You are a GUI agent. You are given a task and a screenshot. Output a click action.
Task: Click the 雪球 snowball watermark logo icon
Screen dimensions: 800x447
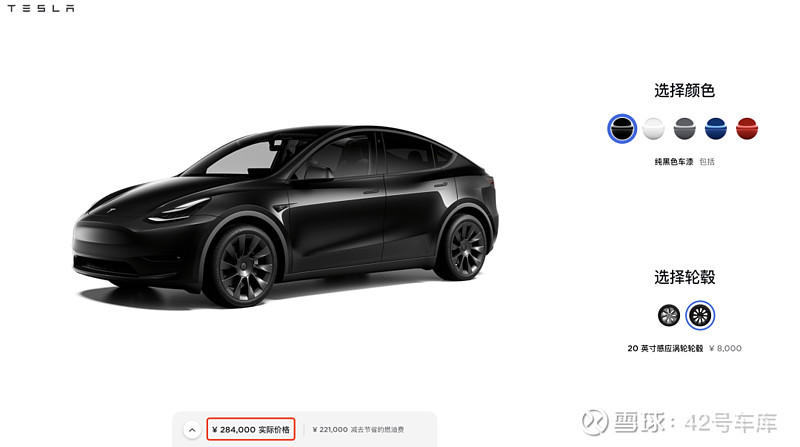pos(595,422)
